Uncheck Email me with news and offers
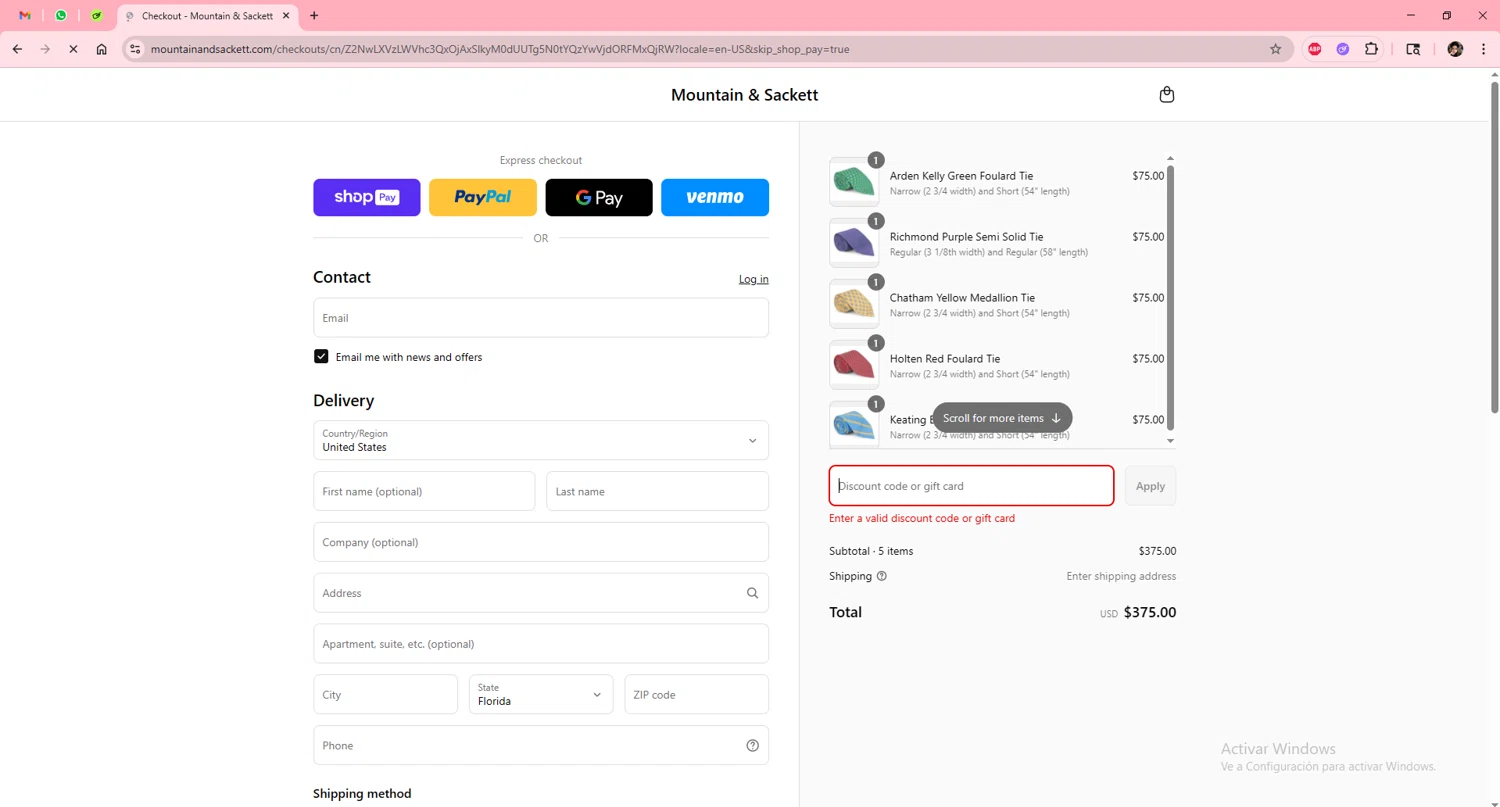The width and height of the screenshot is (1500, 807). click(x=321, y=356)
